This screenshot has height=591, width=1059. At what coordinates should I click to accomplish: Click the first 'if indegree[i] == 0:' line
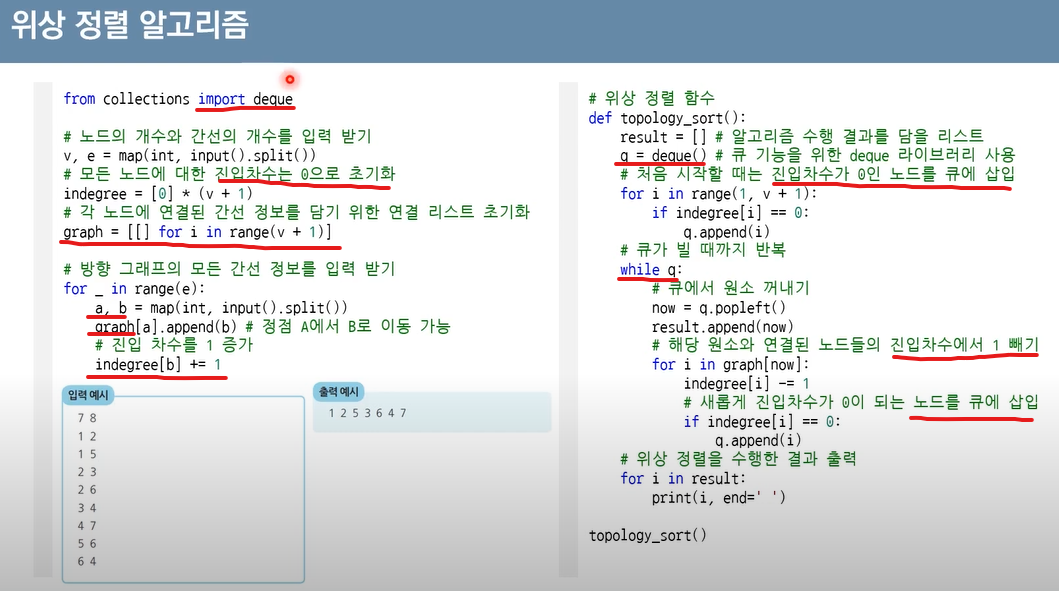[x=730, y=213]
